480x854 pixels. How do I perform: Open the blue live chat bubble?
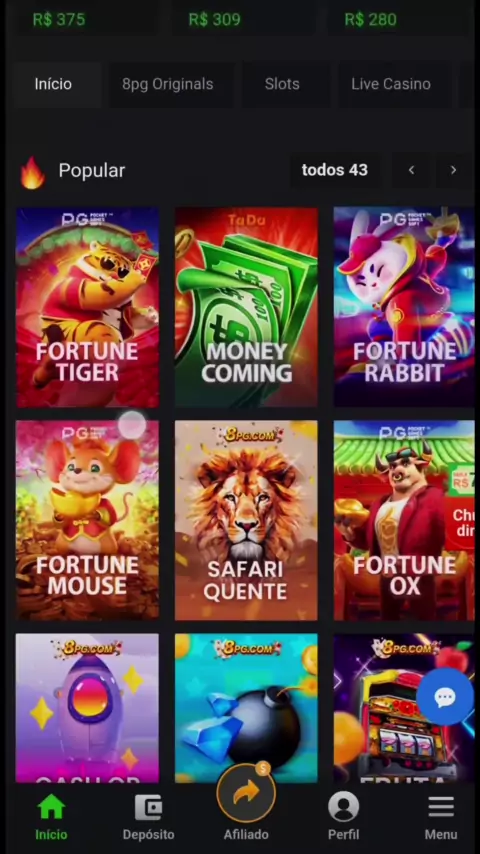(x=445, y=696)
